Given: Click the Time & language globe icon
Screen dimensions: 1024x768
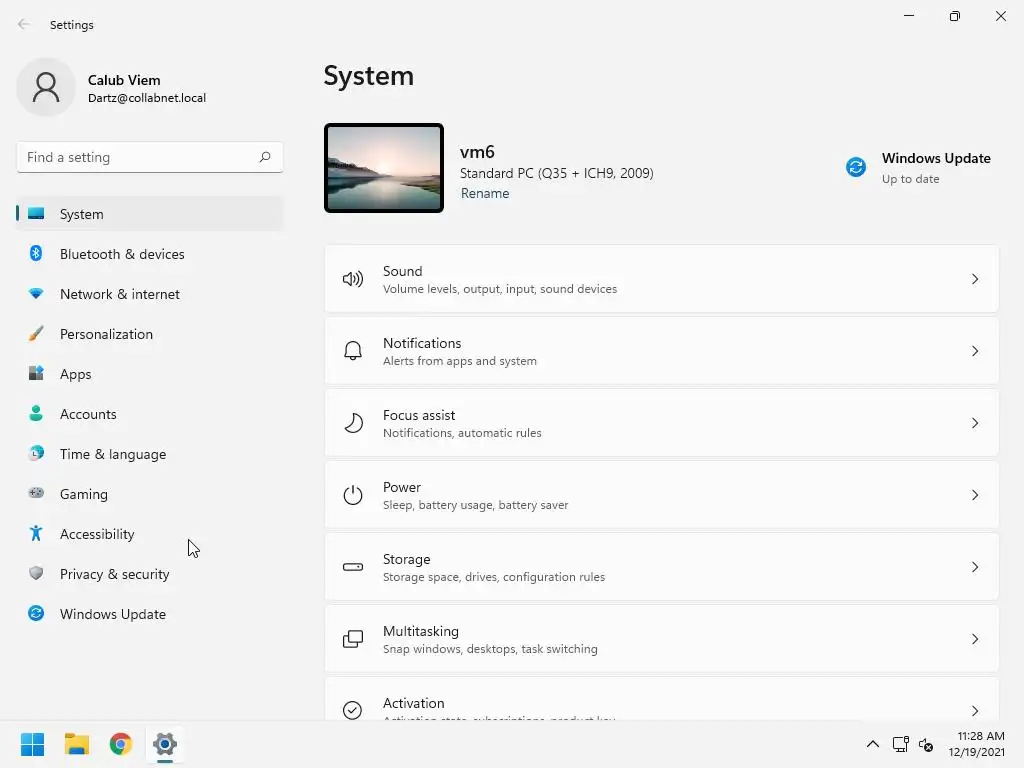Looking at the screenshot, I should click(36, 453).
